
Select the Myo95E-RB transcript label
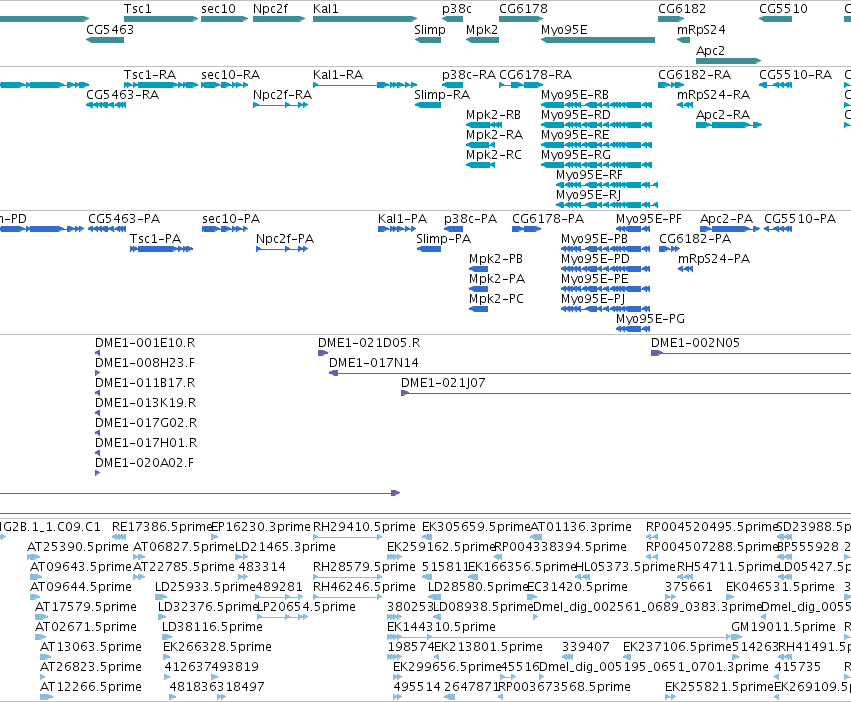pos(575,94)
